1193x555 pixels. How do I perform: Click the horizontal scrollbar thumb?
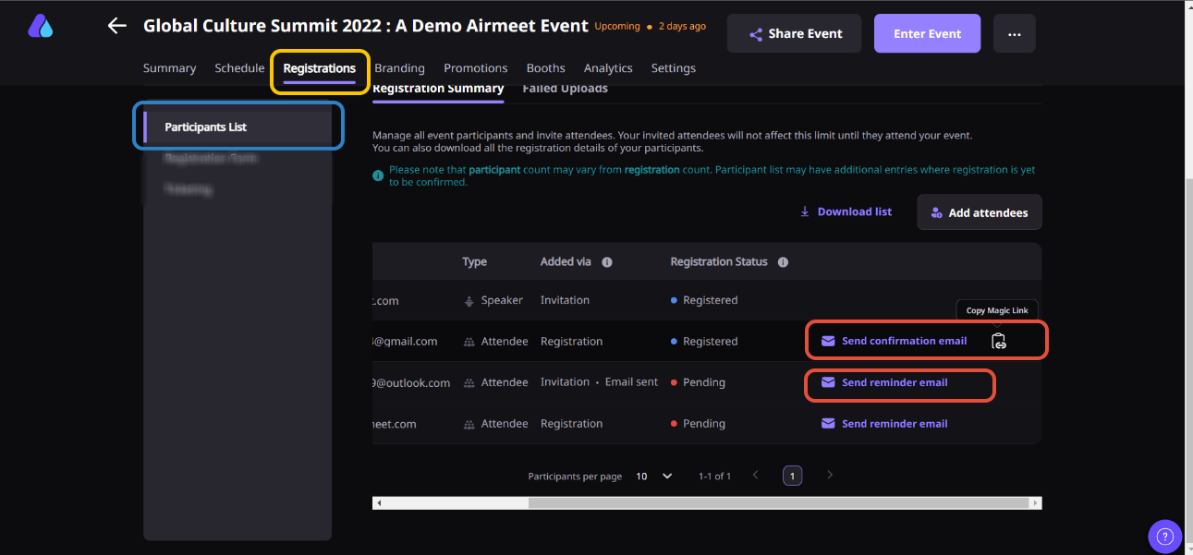[778, 503]
